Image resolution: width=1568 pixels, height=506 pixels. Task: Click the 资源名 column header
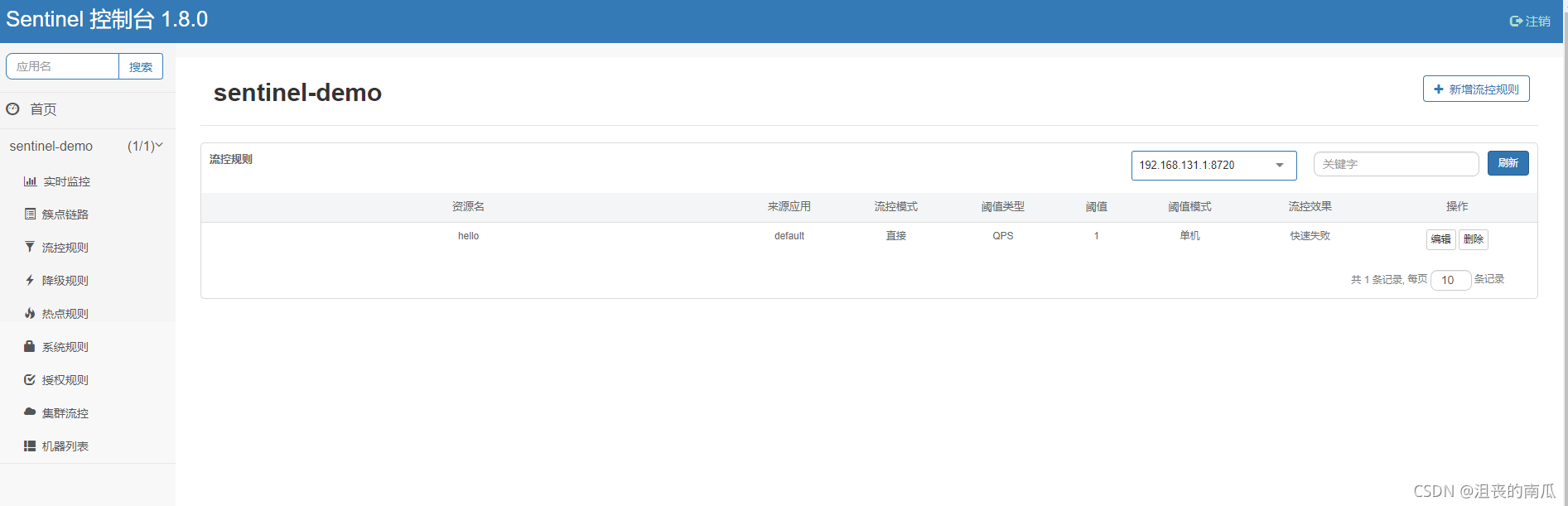click(468, 206)
